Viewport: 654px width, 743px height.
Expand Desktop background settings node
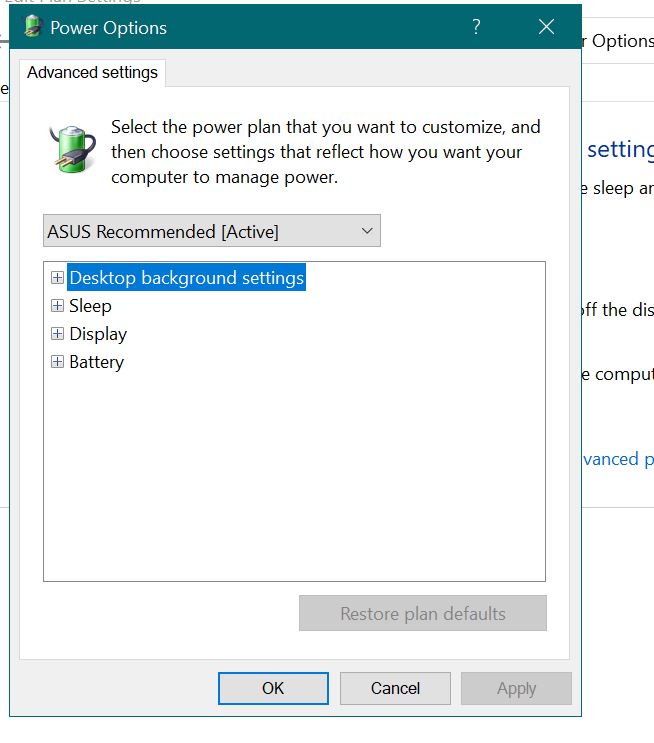[57, 278]
